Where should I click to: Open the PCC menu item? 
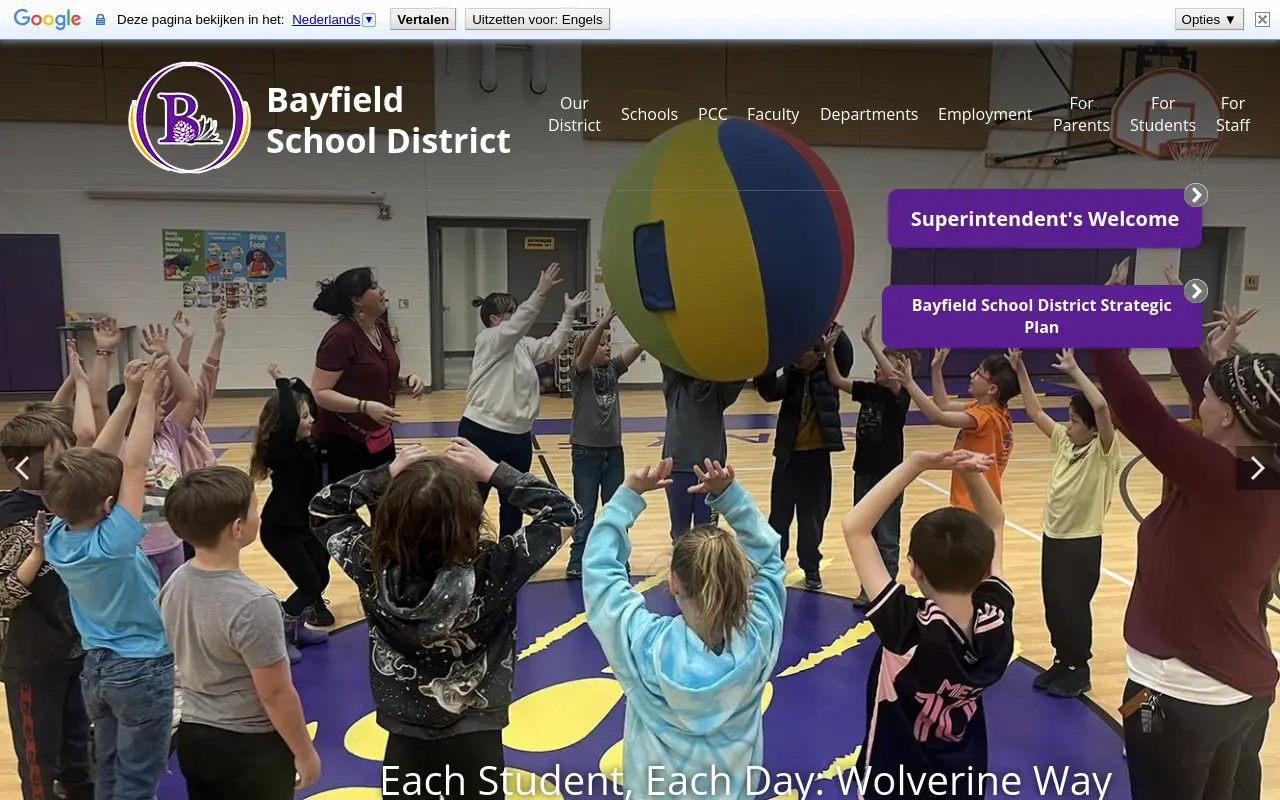[x=713, y=114]
